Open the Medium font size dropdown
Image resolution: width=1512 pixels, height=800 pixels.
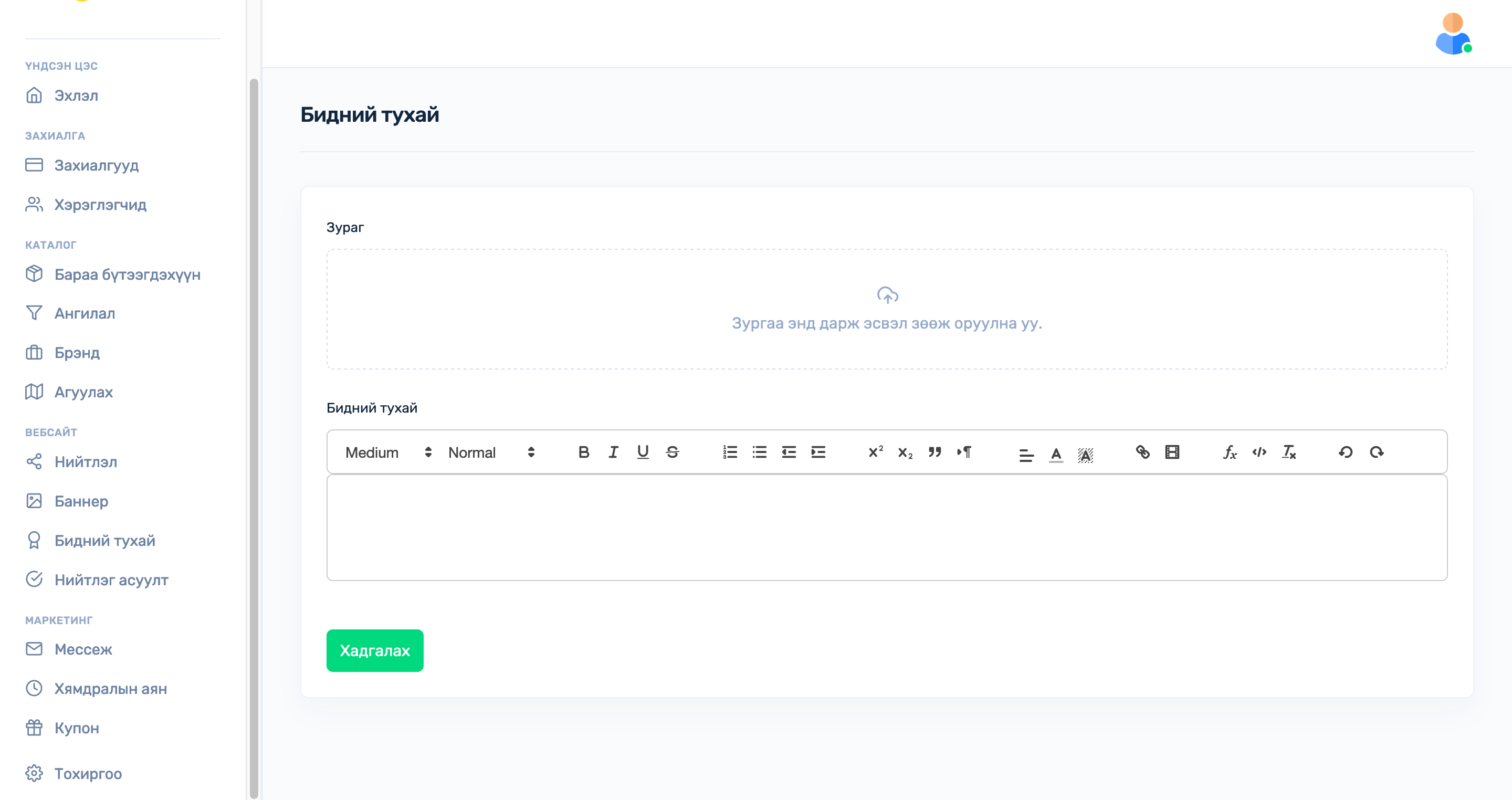coord(388,452)
